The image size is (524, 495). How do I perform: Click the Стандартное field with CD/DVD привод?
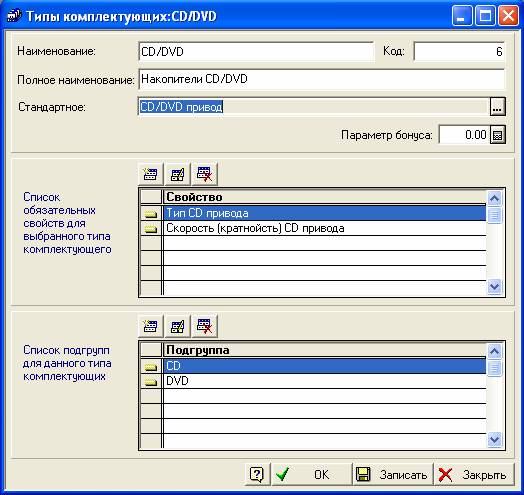[x=314, y=107]
